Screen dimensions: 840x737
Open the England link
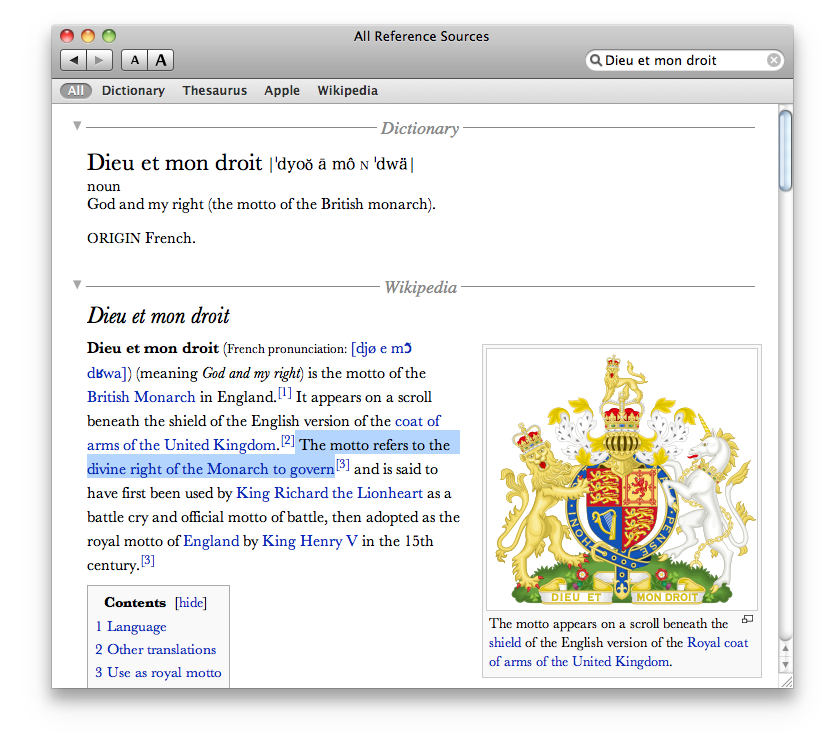click(x=211, y=541)
